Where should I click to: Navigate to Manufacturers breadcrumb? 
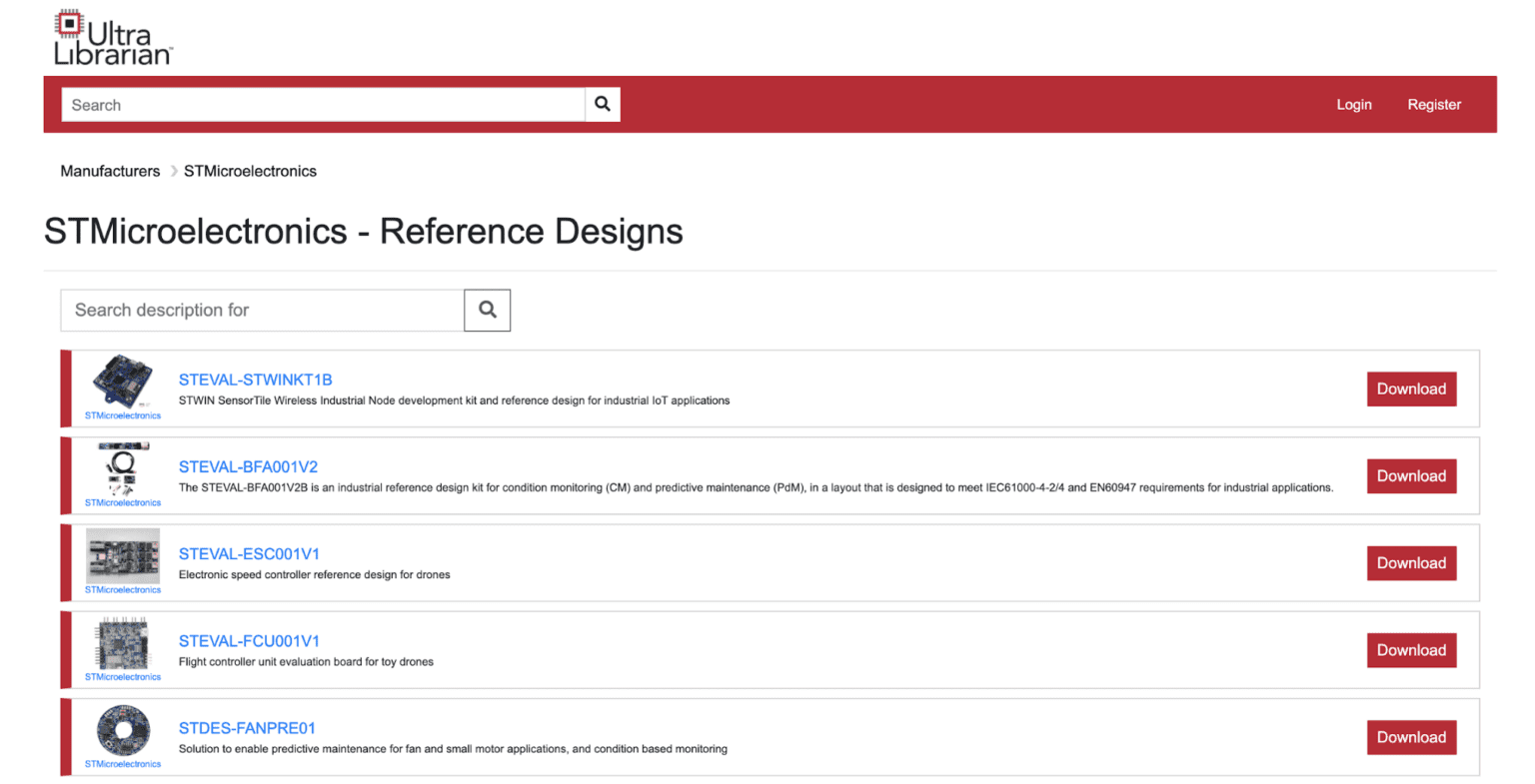[x=110, y=171]
